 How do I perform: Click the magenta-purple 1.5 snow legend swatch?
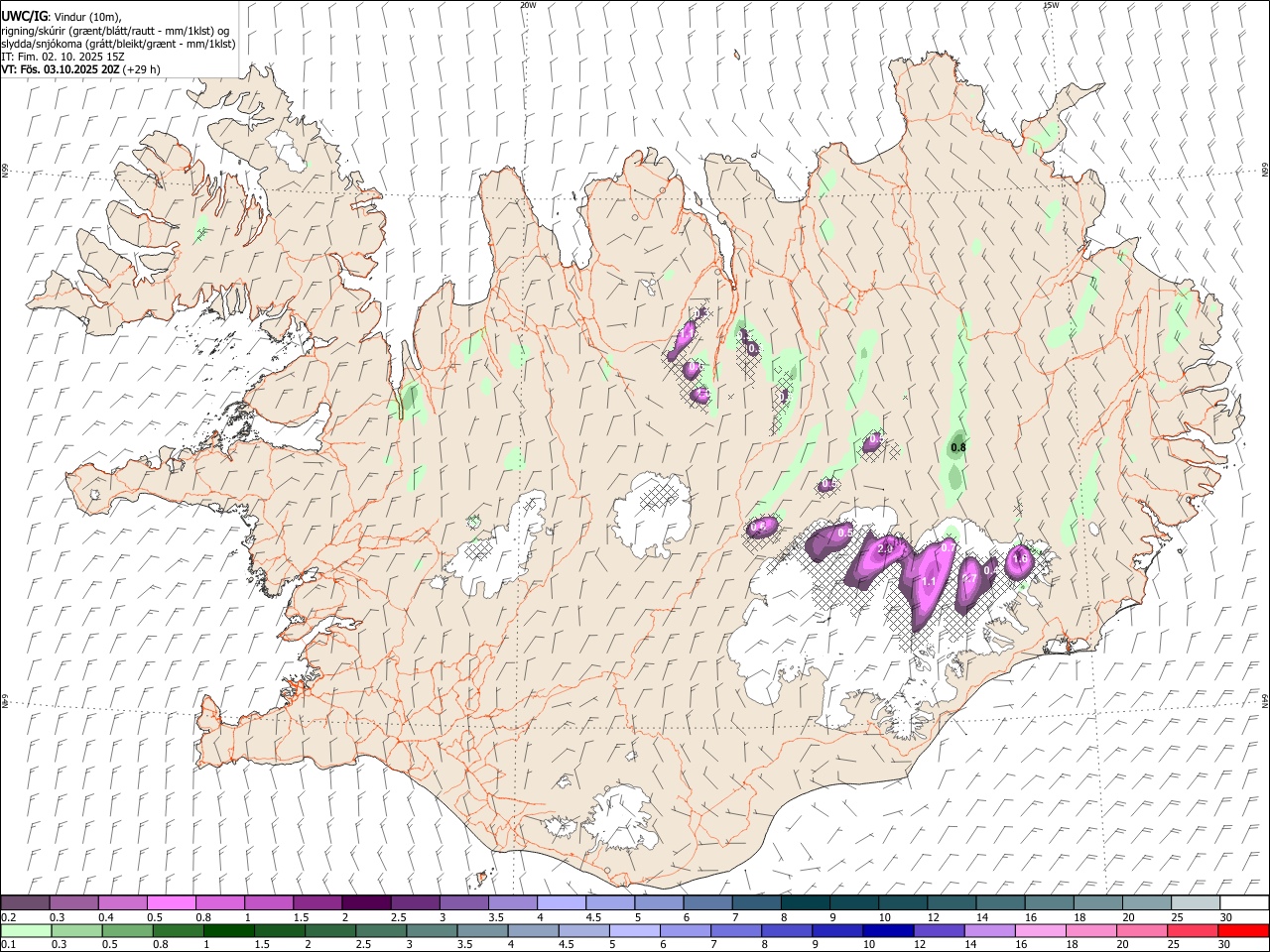coord(317,902)
